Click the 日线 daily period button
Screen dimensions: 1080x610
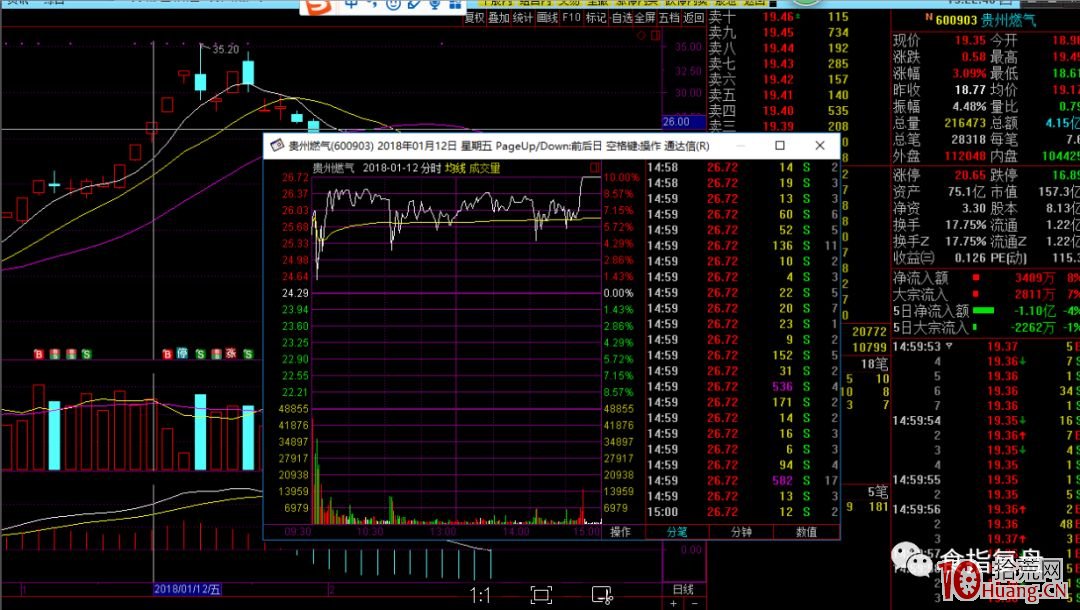click(683, 589)
